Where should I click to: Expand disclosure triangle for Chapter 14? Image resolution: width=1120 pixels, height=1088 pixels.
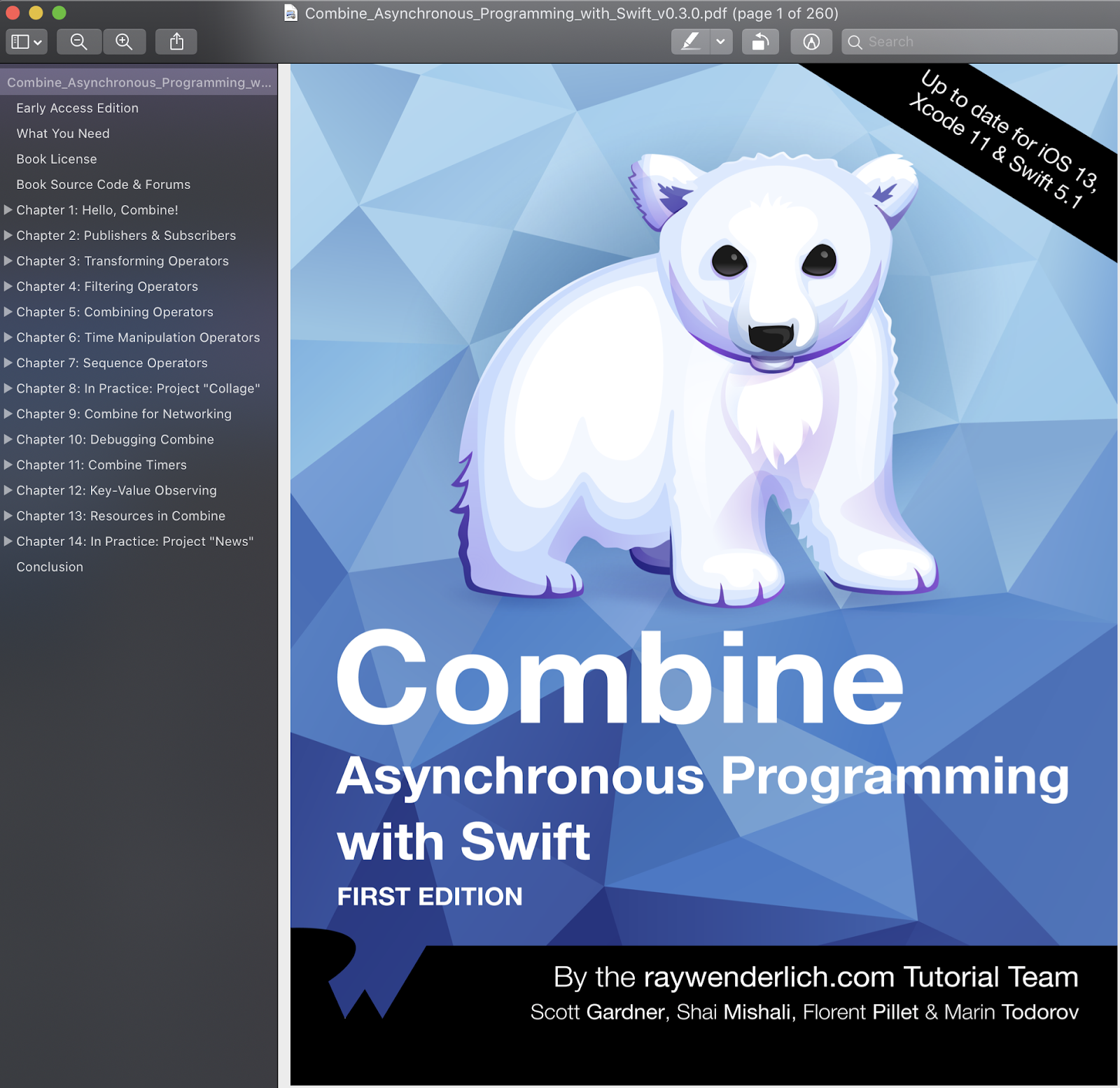point(8,542)
